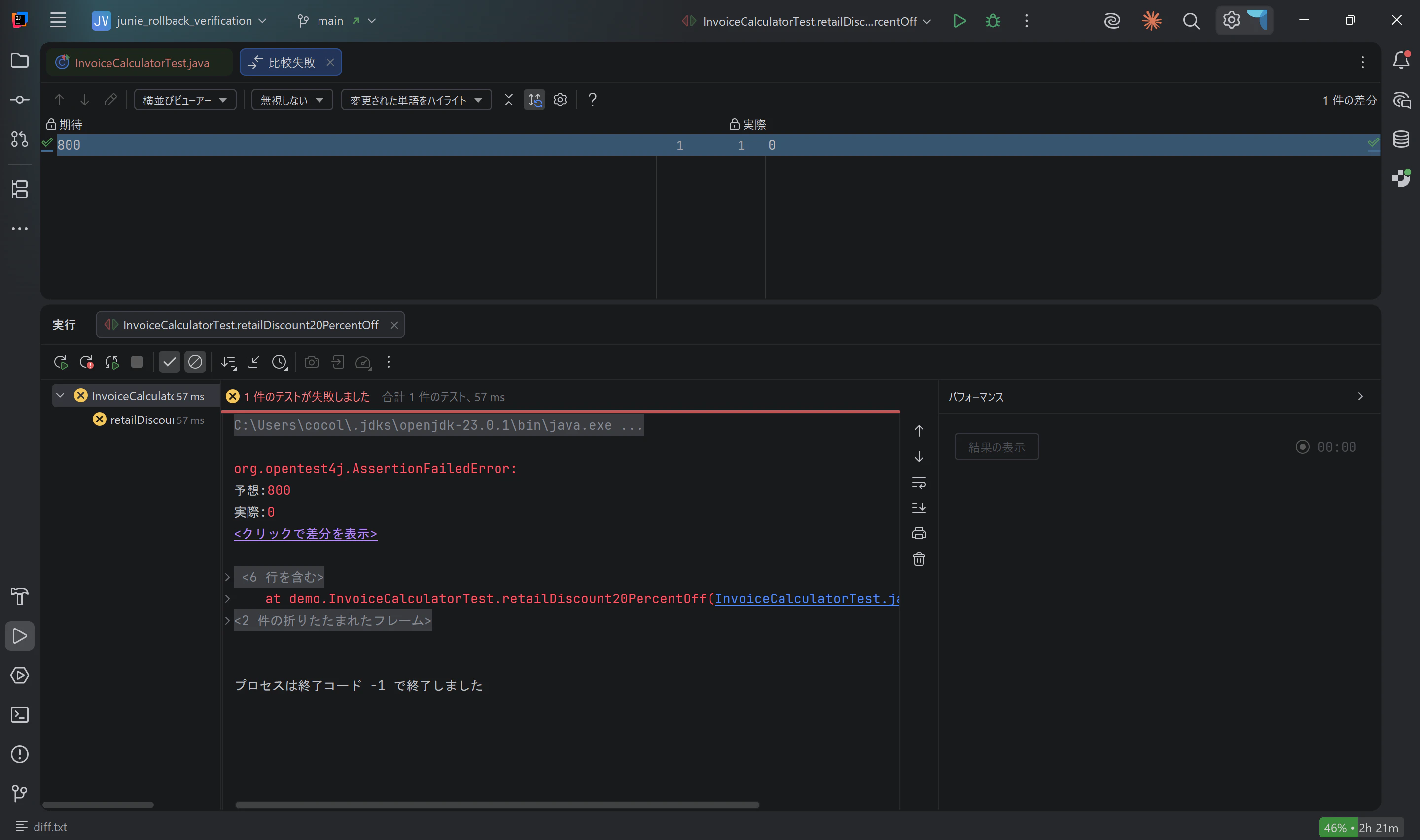1420x840 pixels.
Task: Rerun the test in Run toolbar
Action: point(61,362)
